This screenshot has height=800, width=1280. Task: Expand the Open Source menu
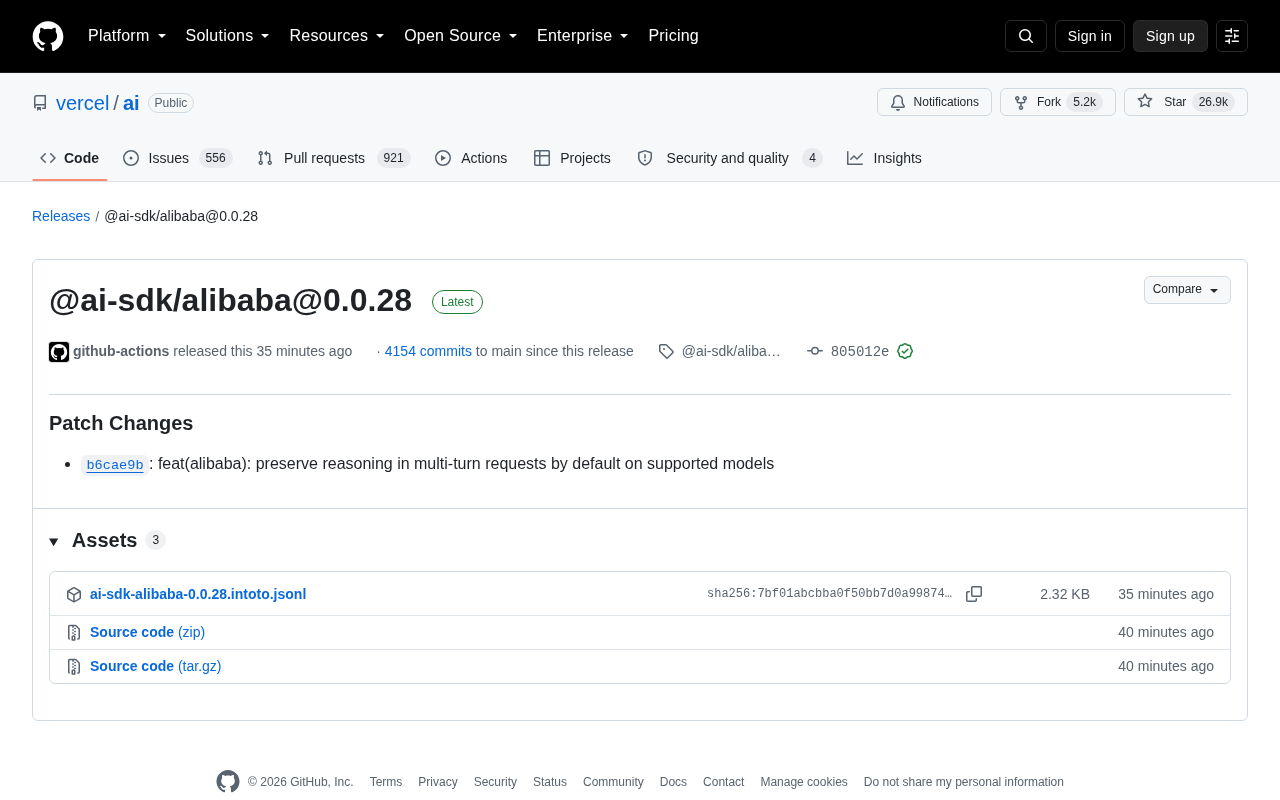click(461, 36)
